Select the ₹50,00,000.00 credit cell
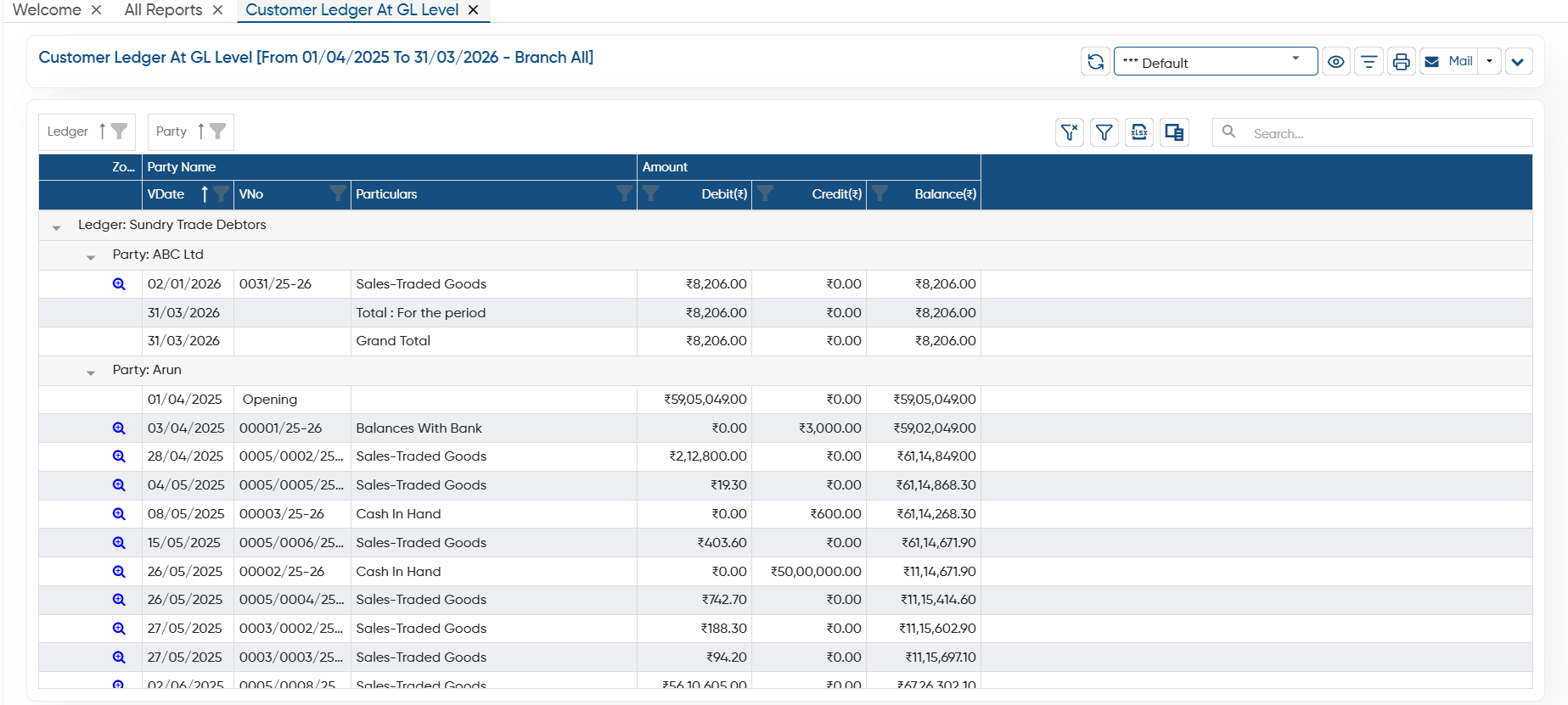1568x705 pixels. pos(809,572)
